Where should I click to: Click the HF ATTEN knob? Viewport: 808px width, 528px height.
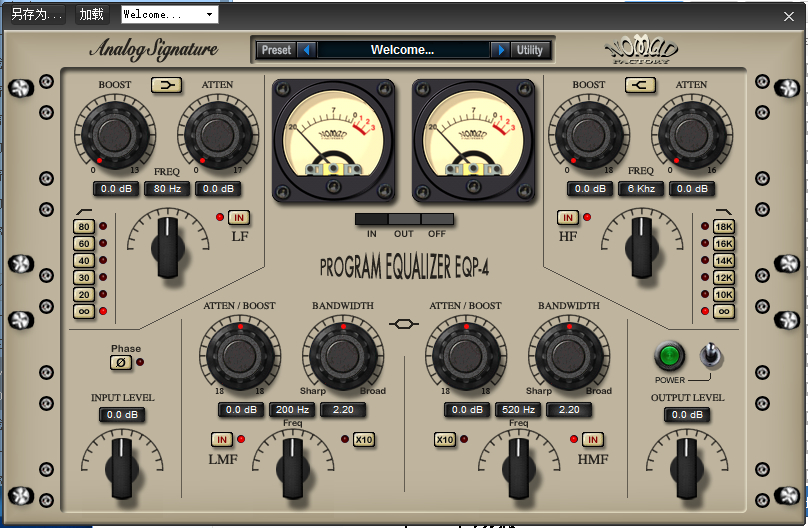click(692, 135)
